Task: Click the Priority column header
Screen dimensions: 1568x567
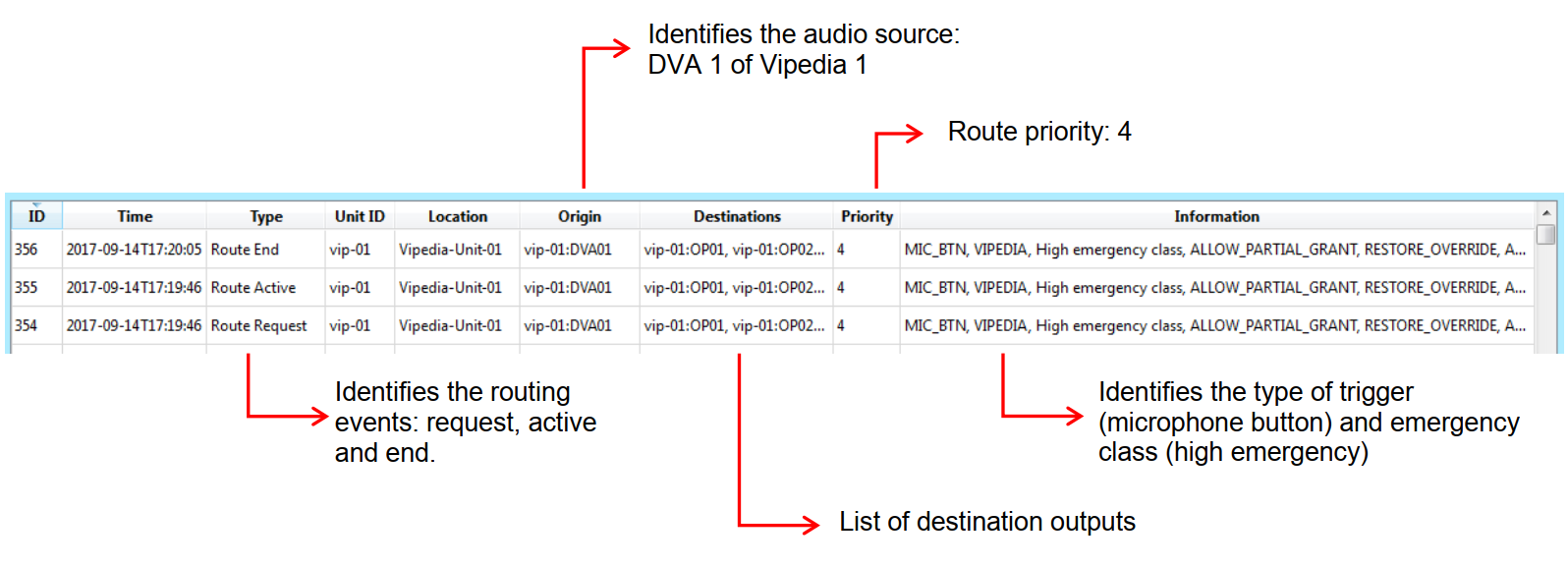Action: click(867, 216)
